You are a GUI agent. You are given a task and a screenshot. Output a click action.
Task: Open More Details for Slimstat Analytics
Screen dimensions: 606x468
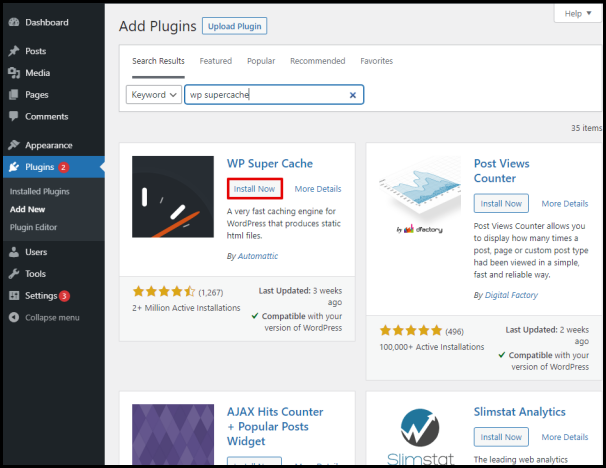tap(565, 437)
